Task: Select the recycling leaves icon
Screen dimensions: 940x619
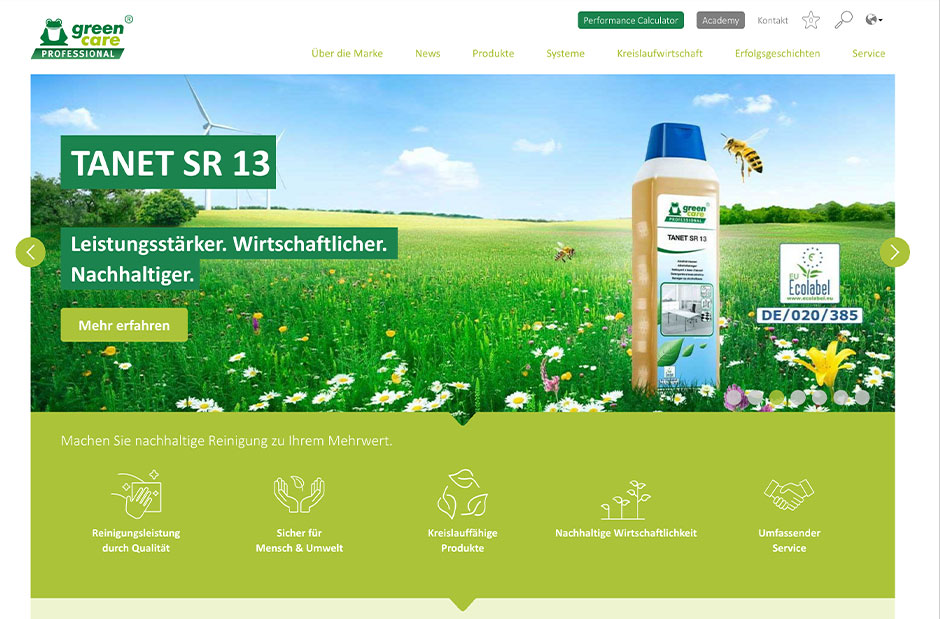Action: click(462, 494)
